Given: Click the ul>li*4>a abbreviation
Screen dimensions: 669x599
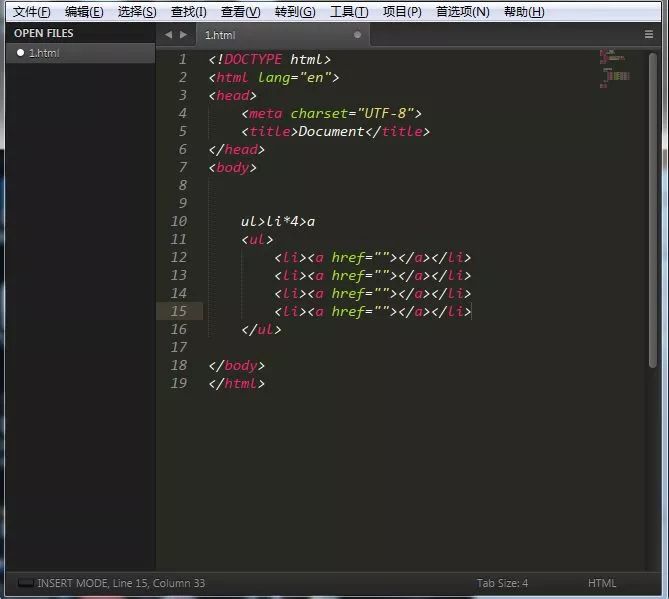Looking at the screenshot, I should tap(278, 221).
